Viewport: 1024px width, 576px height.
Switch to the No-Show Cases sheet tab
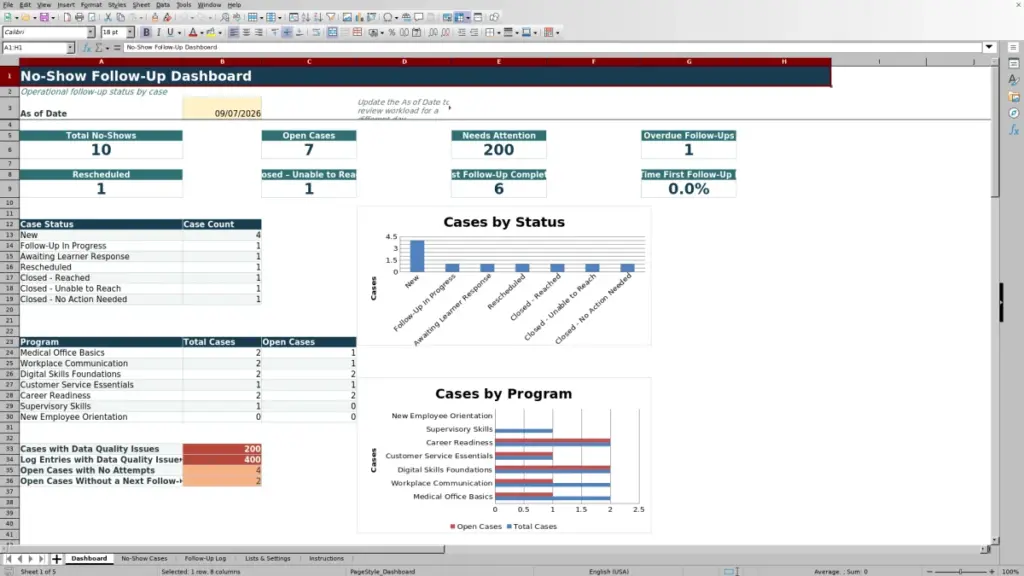pos(144,558)
